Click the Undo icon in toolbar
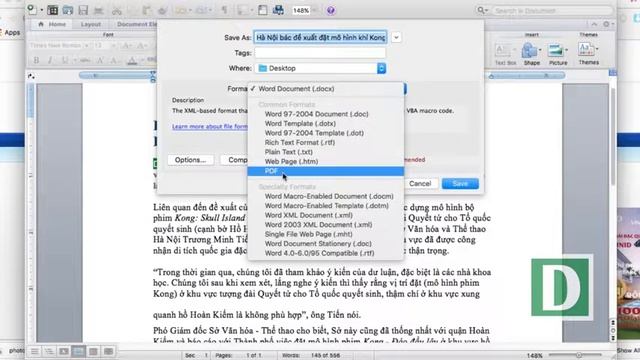 (x=180, y=10)
